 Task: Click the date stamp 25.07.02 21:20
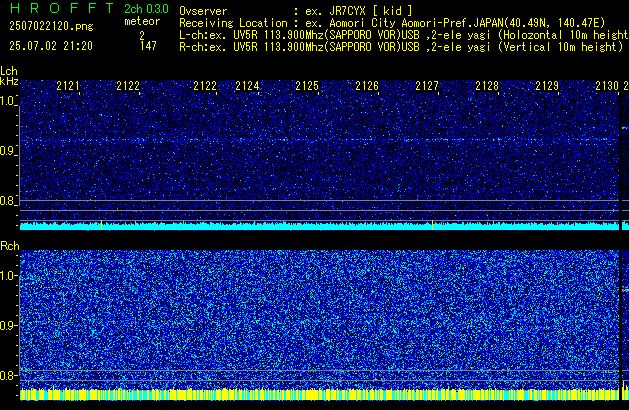click(x=51, y=46)
